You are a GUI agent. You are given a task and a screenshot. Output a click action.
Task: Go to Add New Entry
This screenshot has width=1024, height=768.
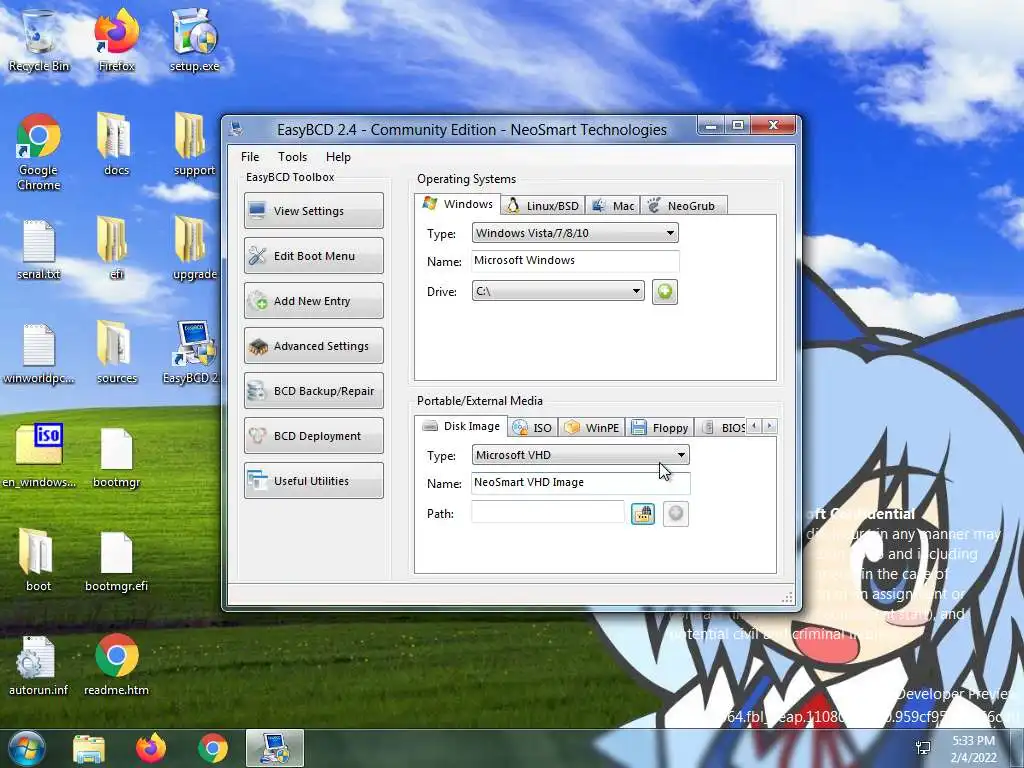(x=313, y=300)
